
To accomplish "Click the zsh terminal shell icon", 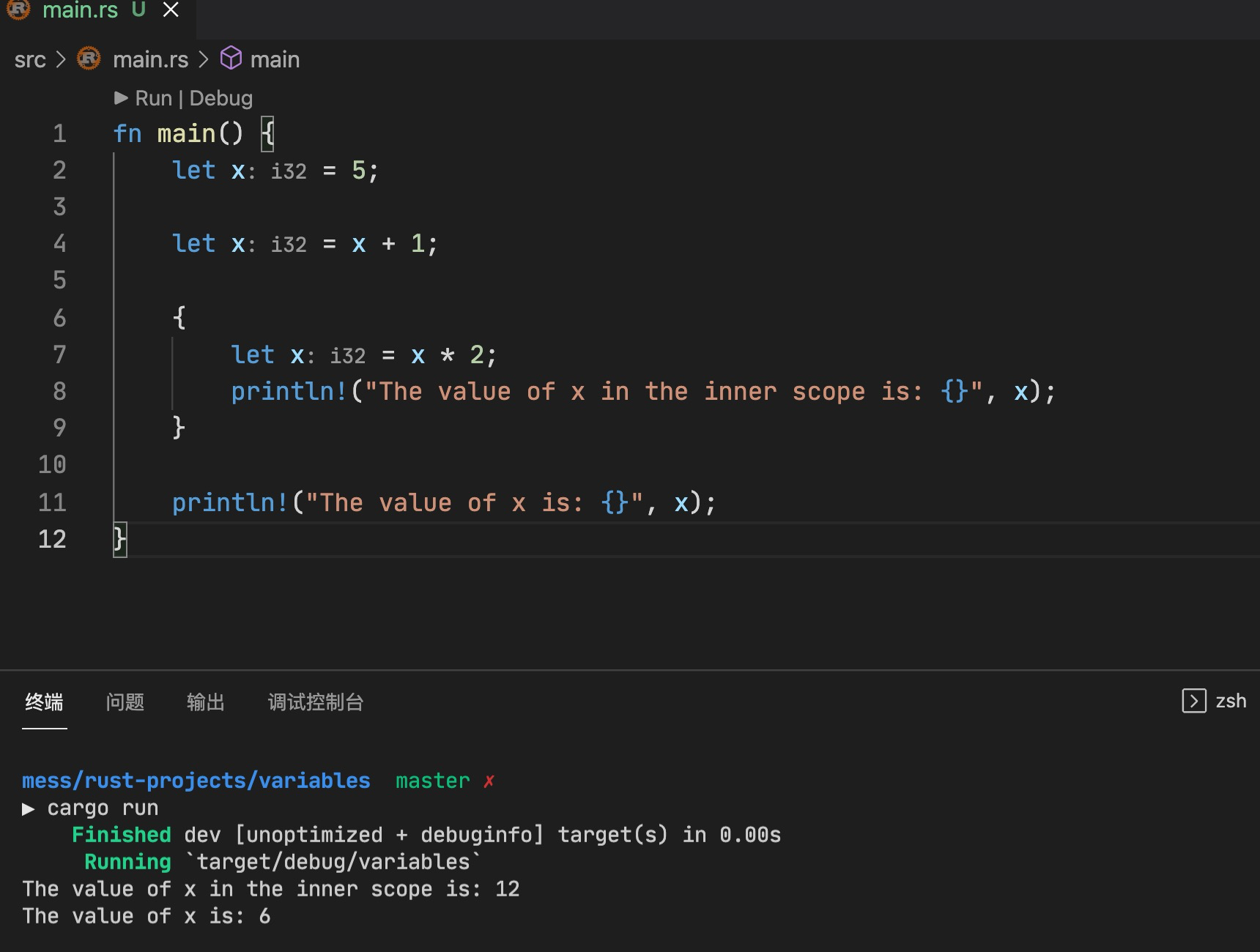I will [x=1194, y=701].
